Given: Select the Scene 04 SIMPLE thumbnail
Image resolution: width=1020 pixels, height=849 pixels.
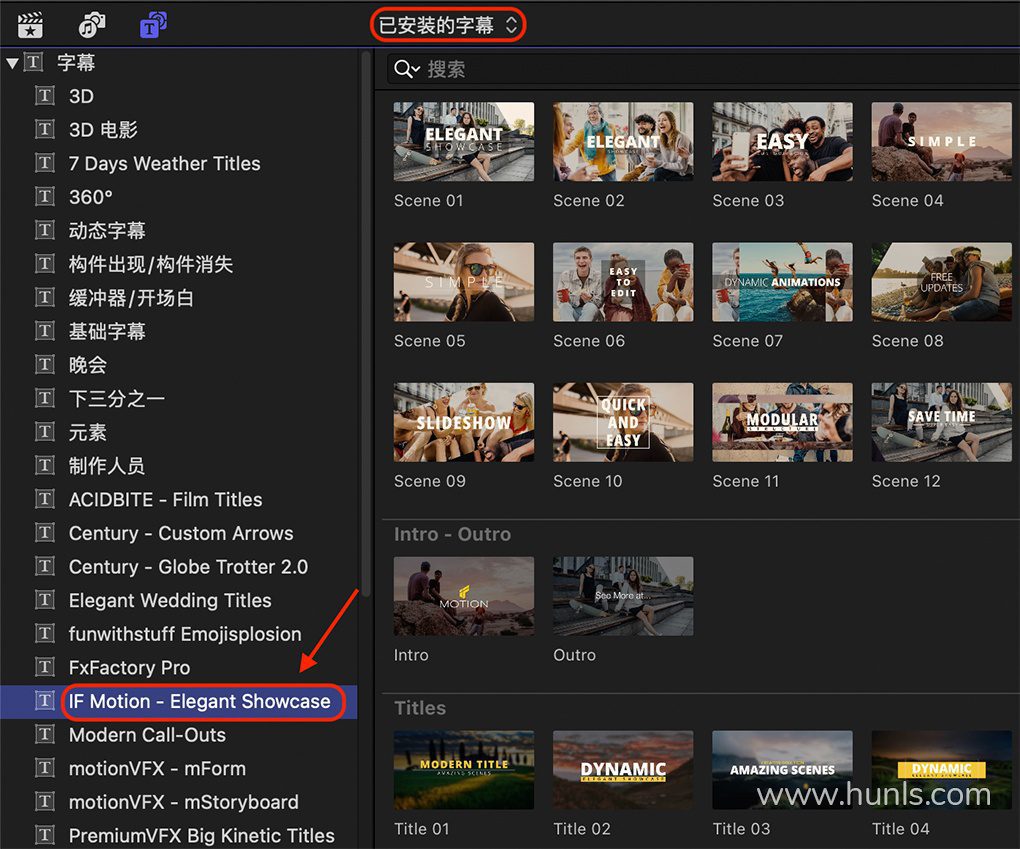Looking at the screenshot, I should tap(942, 141).
